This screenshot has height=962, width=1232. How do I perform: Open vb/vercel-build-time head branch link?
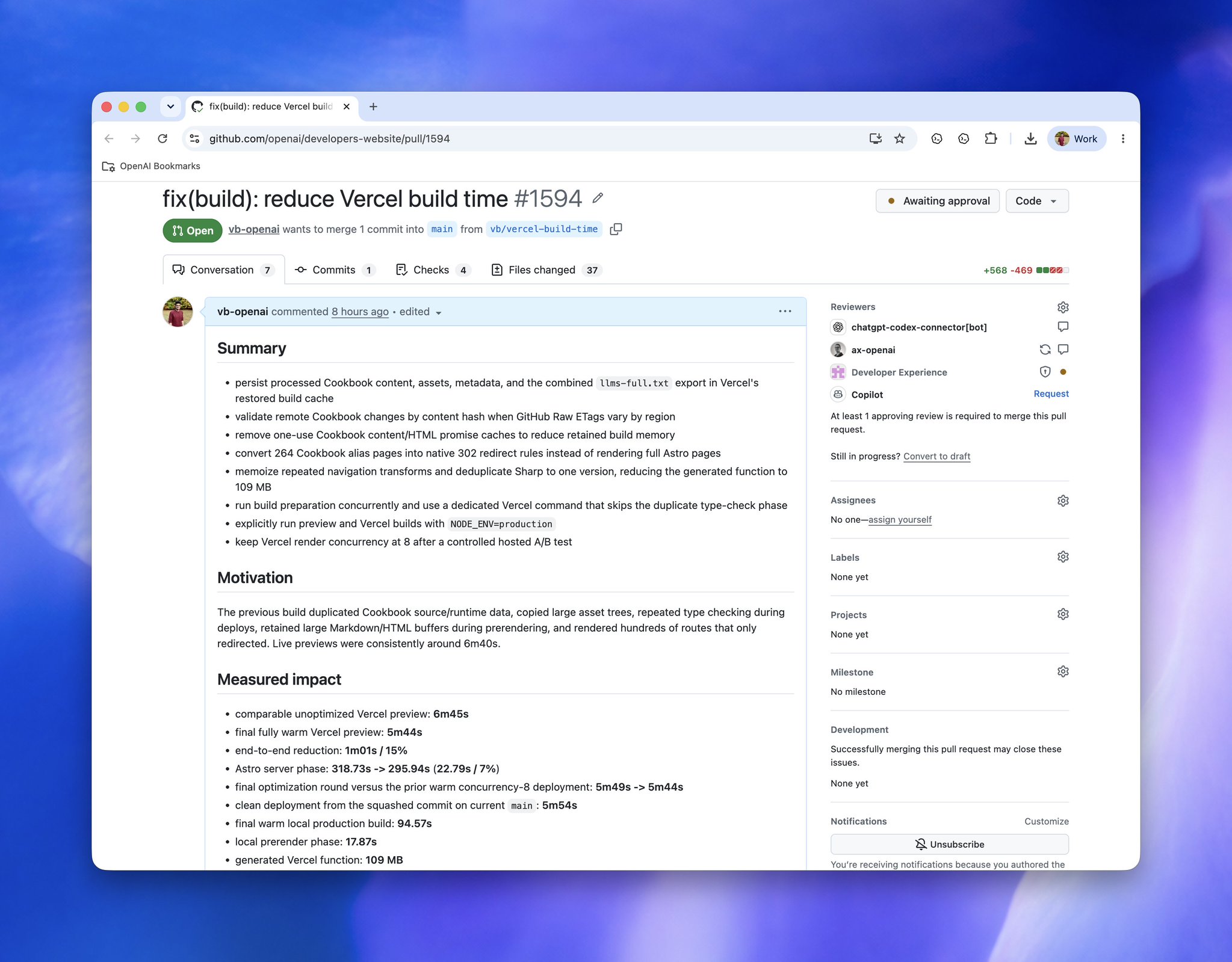coord(543,229)
